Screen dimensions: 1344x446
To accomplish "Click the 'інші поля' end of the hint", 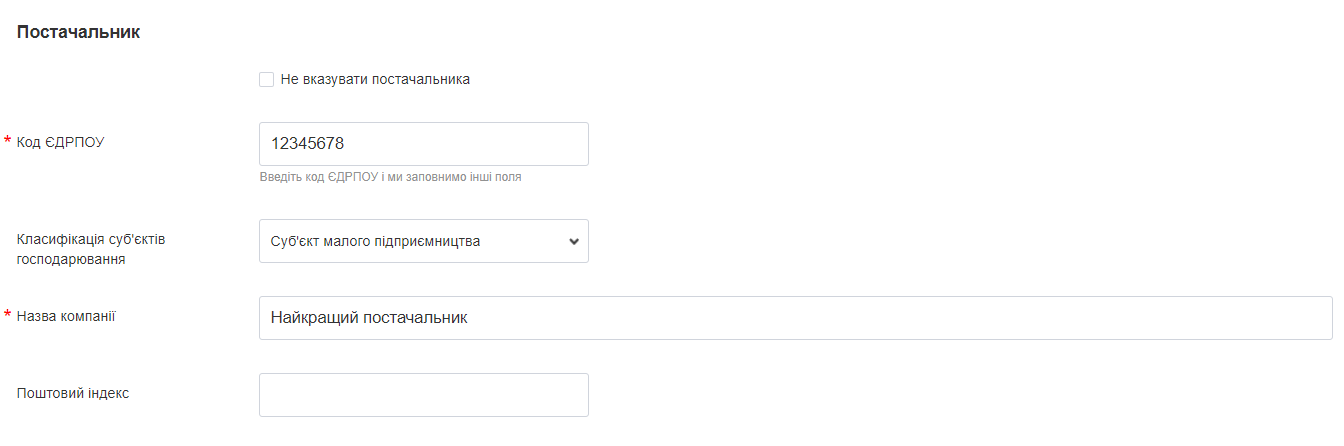I will 497,177.
